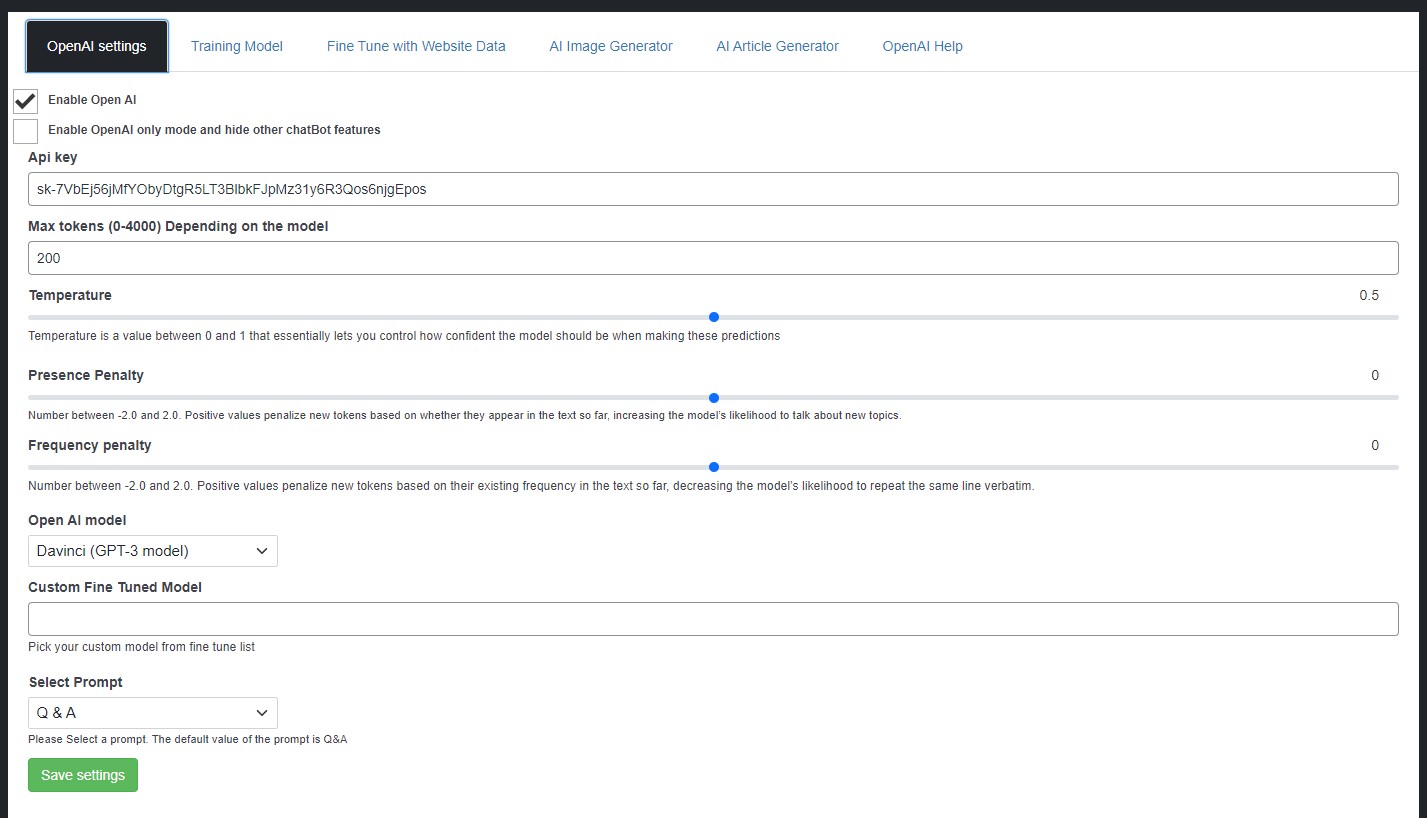Viewport: 1427px width, 818px height.
Task: Click the 'Presence Penalty' label
Action: 86,375
